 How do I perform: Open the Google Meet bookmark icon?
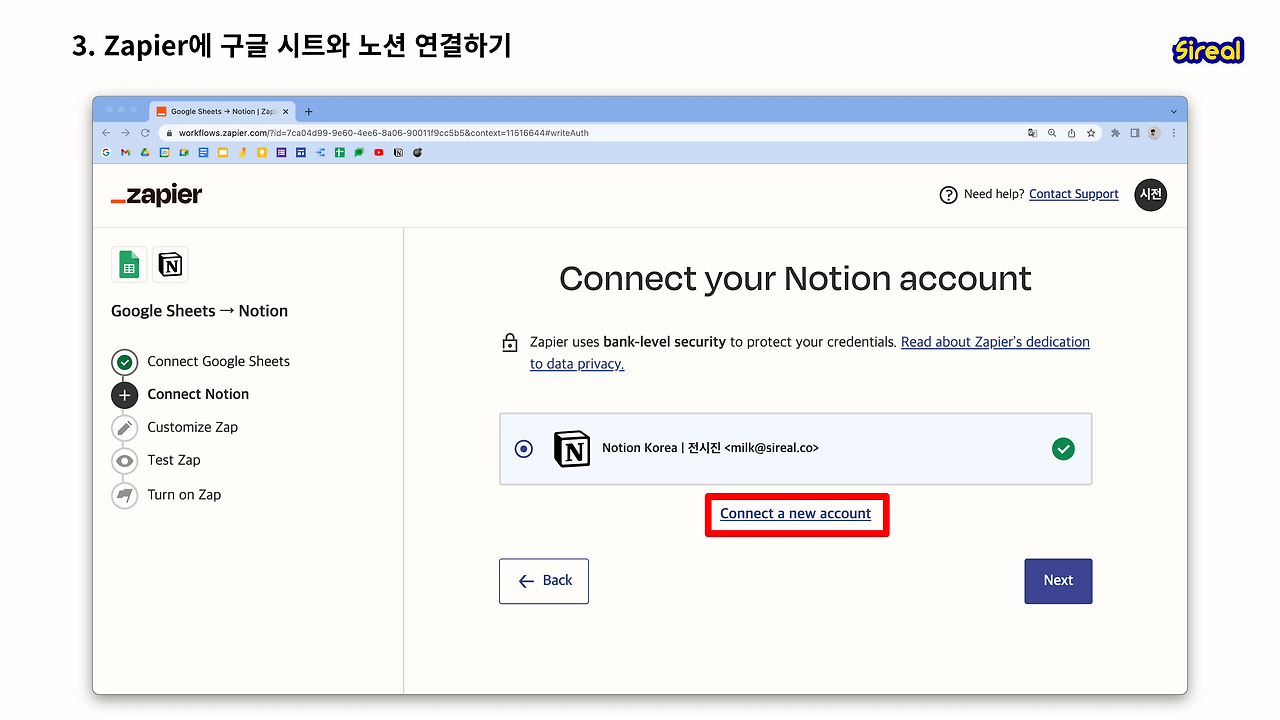184,153
